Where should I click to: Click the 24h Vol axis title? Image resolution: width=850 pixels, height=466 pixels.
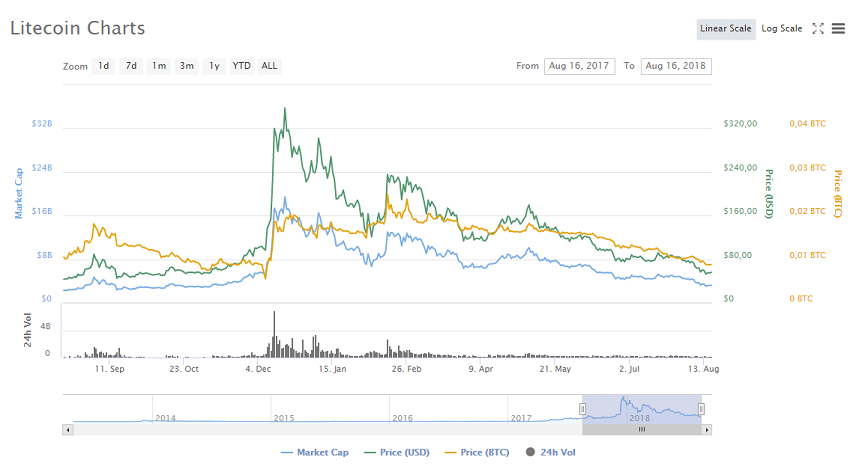click(28, 329)
